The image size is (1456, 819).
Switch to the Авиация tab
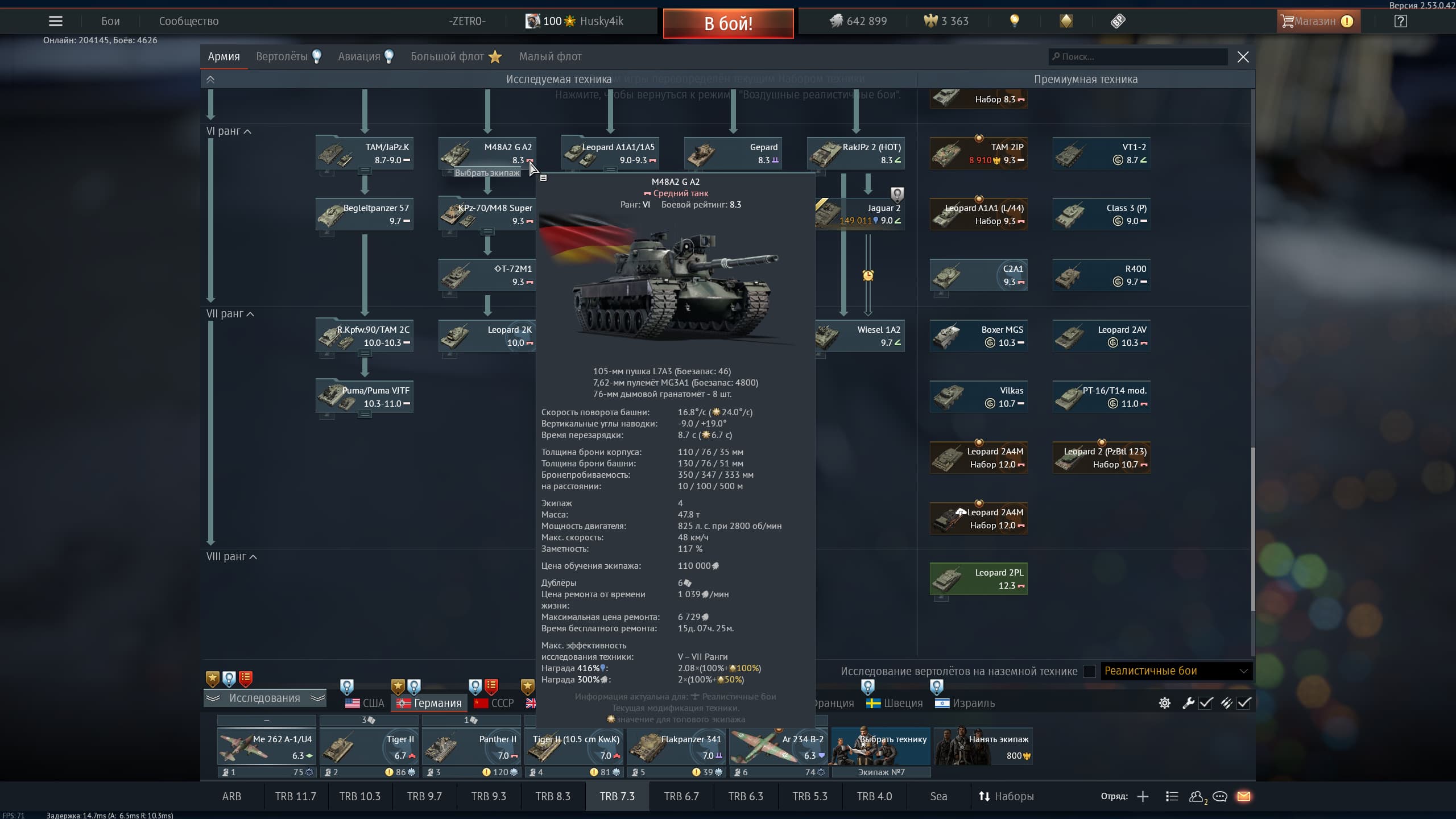click(359, 56)
